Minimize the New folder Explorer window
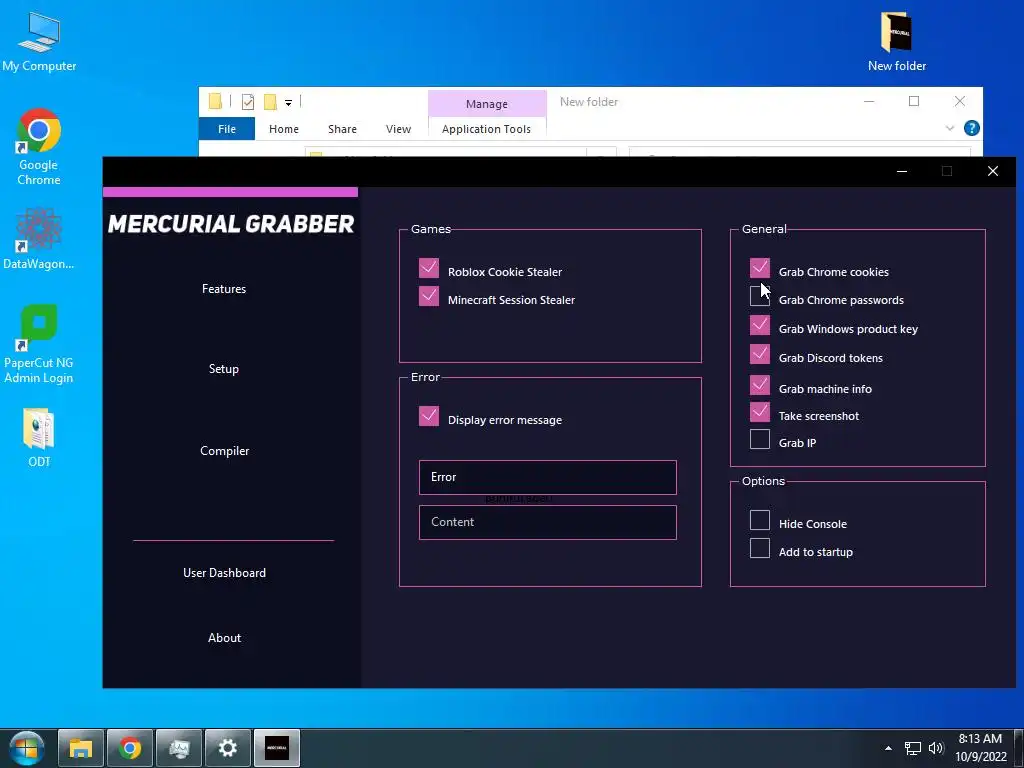1024x768 pixels. click(869, 101)
